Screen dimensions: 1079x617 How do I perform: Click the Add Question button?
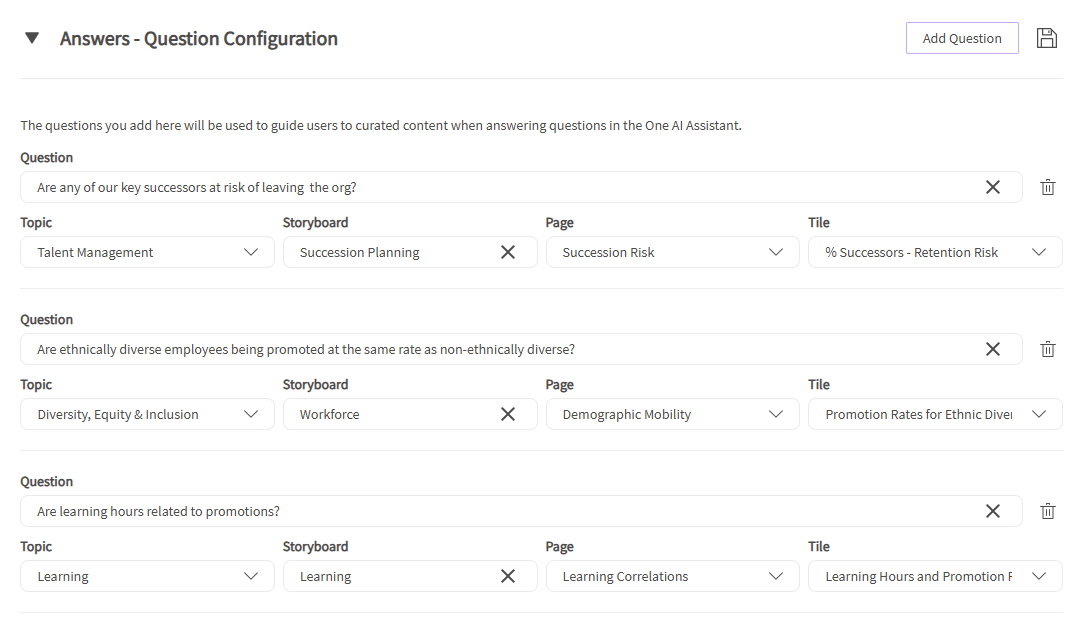coord(962,38)
